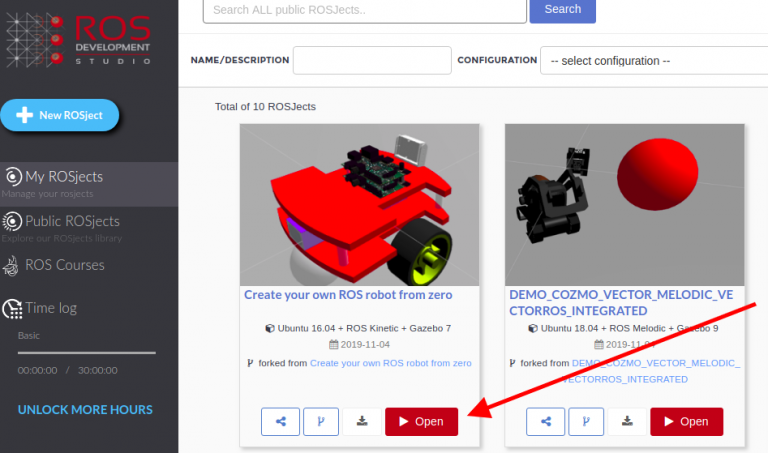Screen dimensions: 768x453
Task: Open the Time log section
Action: point(51,308)
